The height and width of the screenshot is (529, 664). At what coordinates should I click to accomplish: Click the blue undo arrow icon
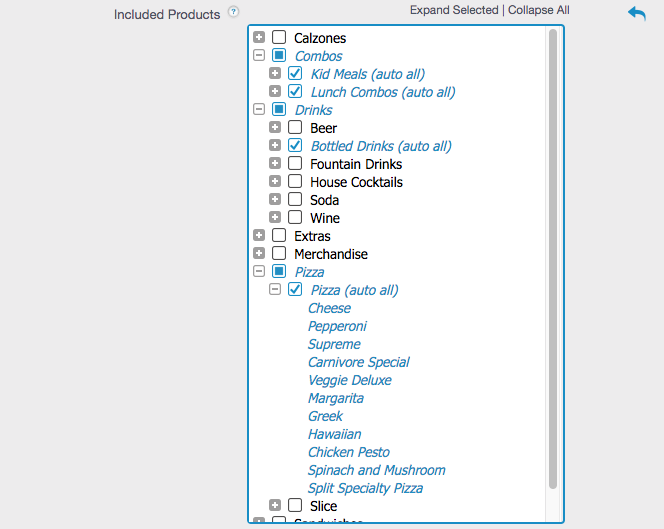coord(637,13)
